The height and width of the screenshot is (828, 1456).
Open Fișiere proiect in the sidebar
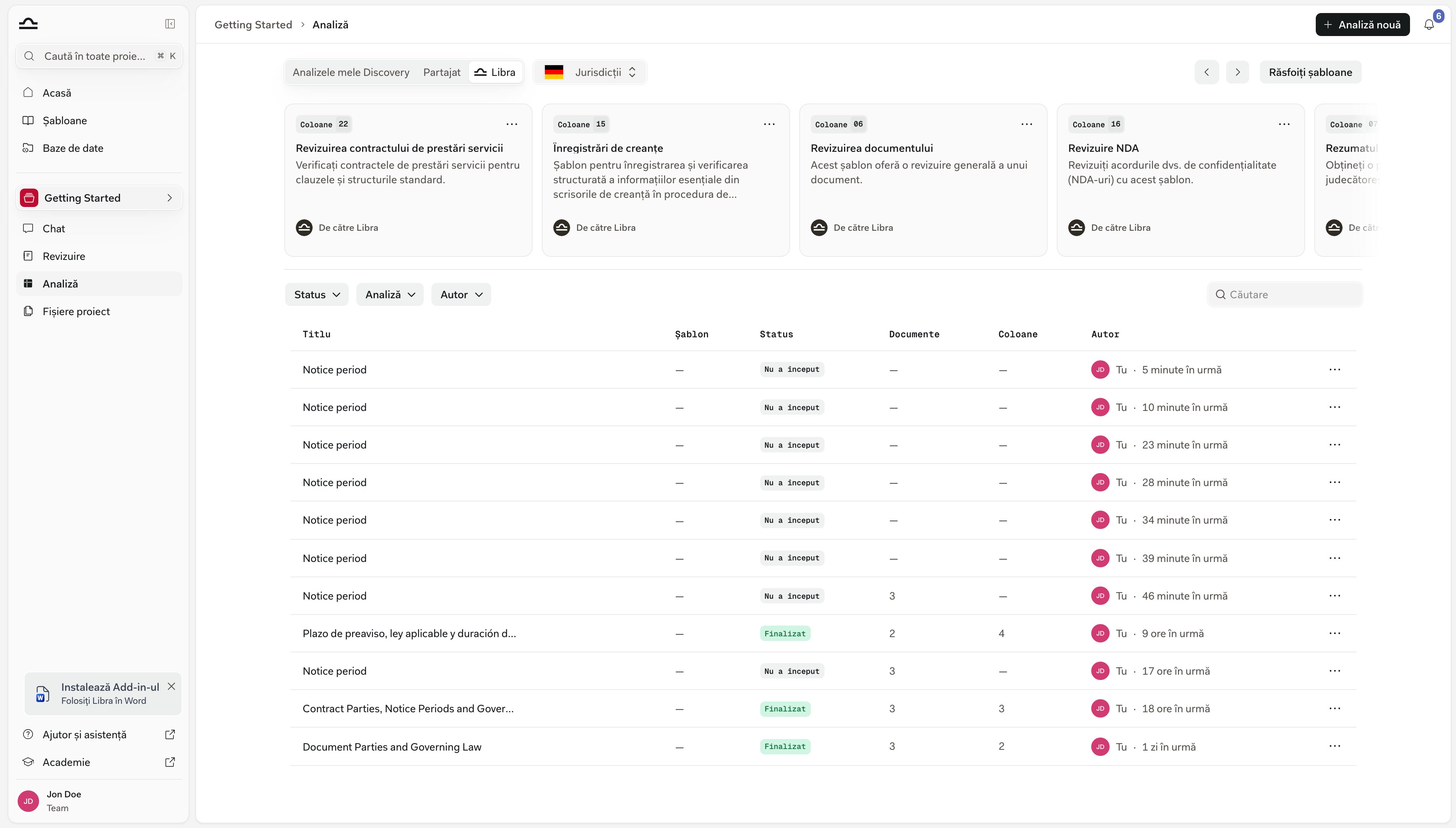pos(99,311)
